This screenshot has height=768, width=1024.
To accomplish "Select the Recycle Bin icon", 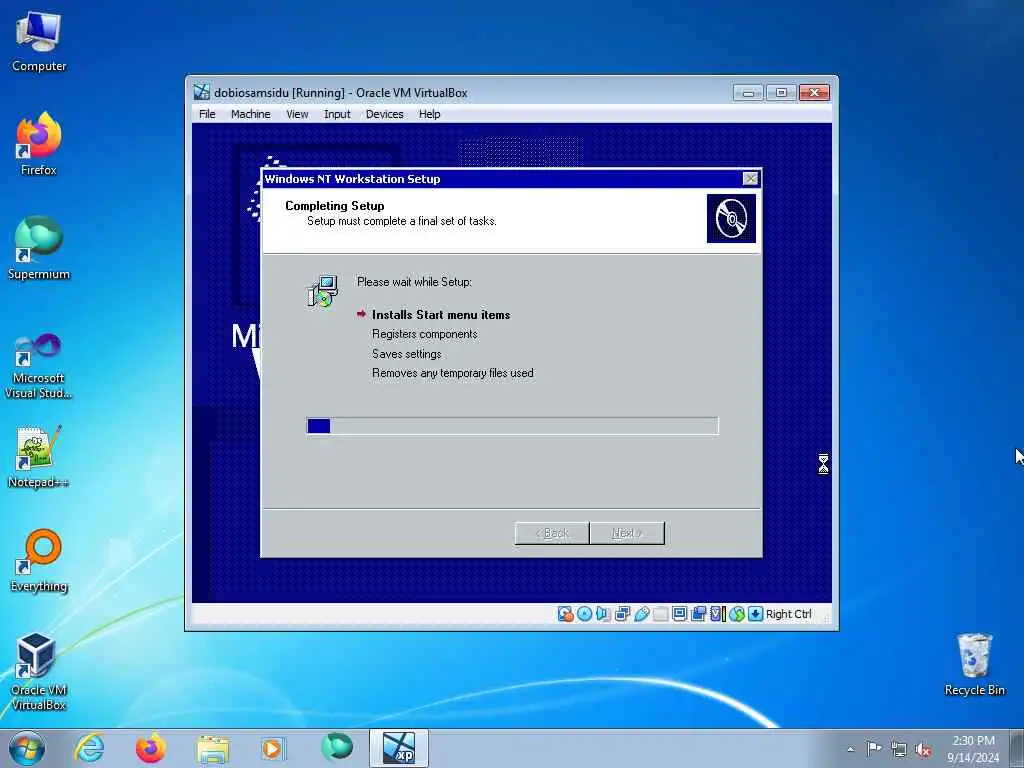I will point(974,665).
